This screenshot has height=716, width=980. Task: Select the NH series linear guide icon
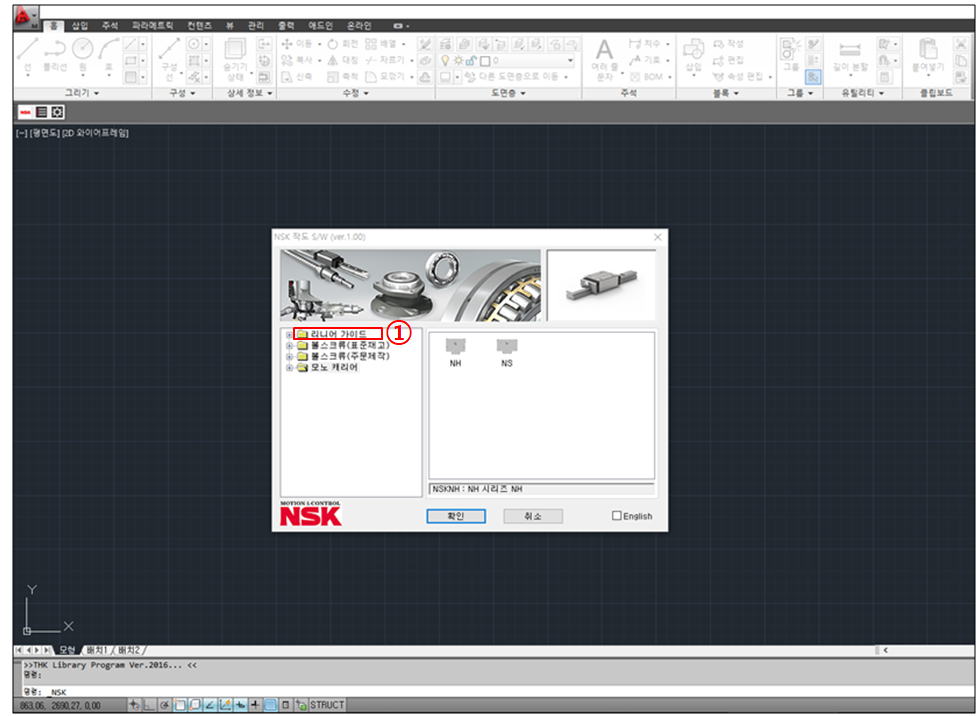click(x=455, y=346)
